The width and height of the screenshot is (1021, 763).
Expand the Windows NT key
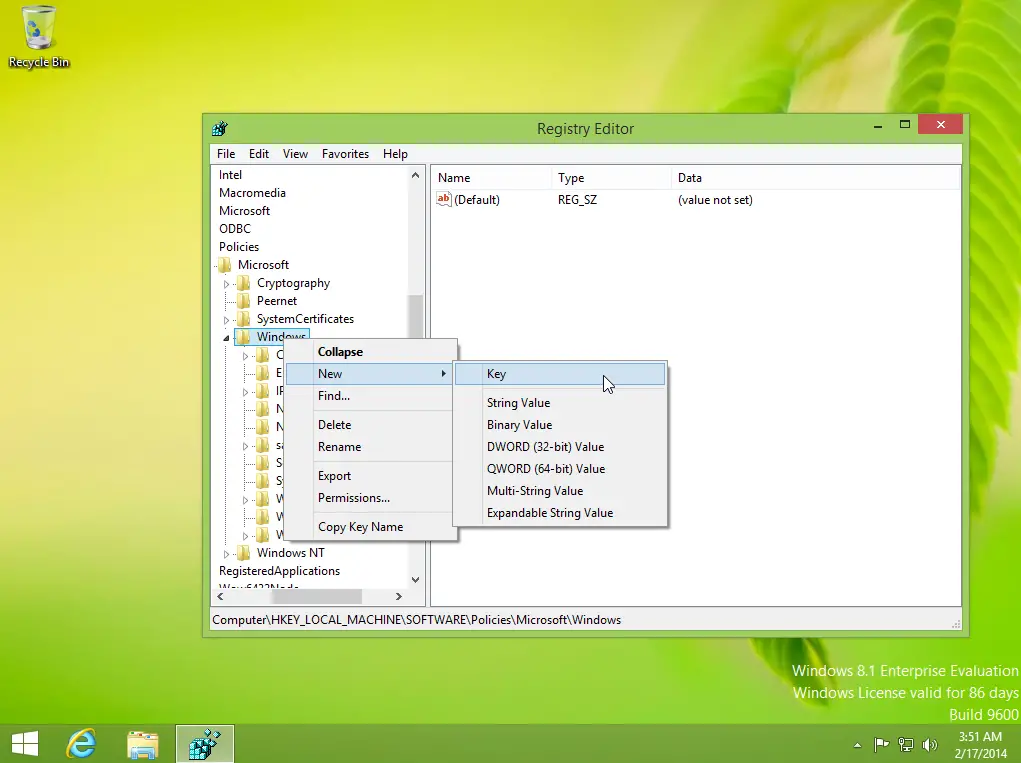(x=227, y=554)
